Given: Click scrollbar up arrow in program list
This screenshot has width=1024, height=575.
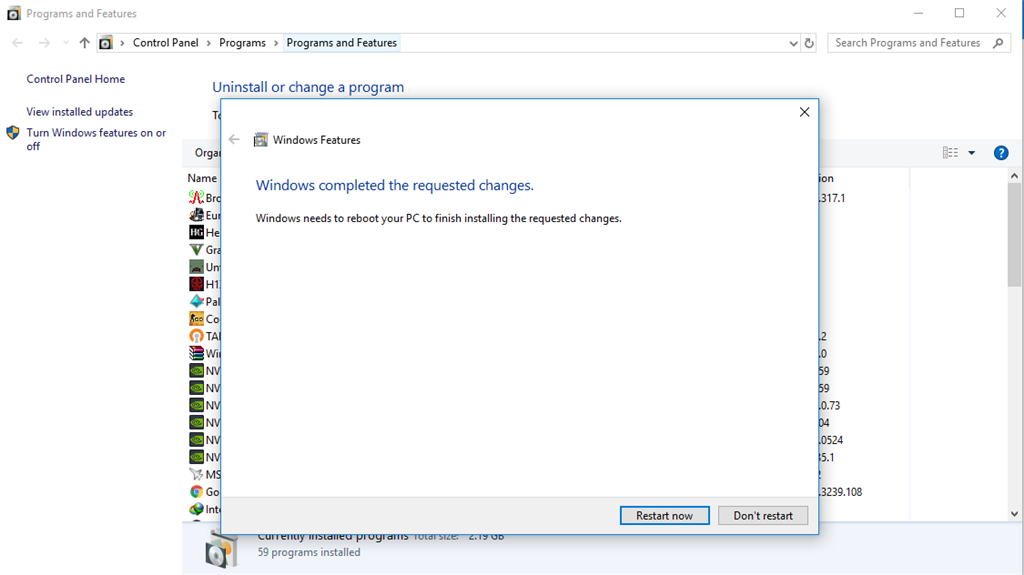Looking at the screenshot, I should point(1014,176).
